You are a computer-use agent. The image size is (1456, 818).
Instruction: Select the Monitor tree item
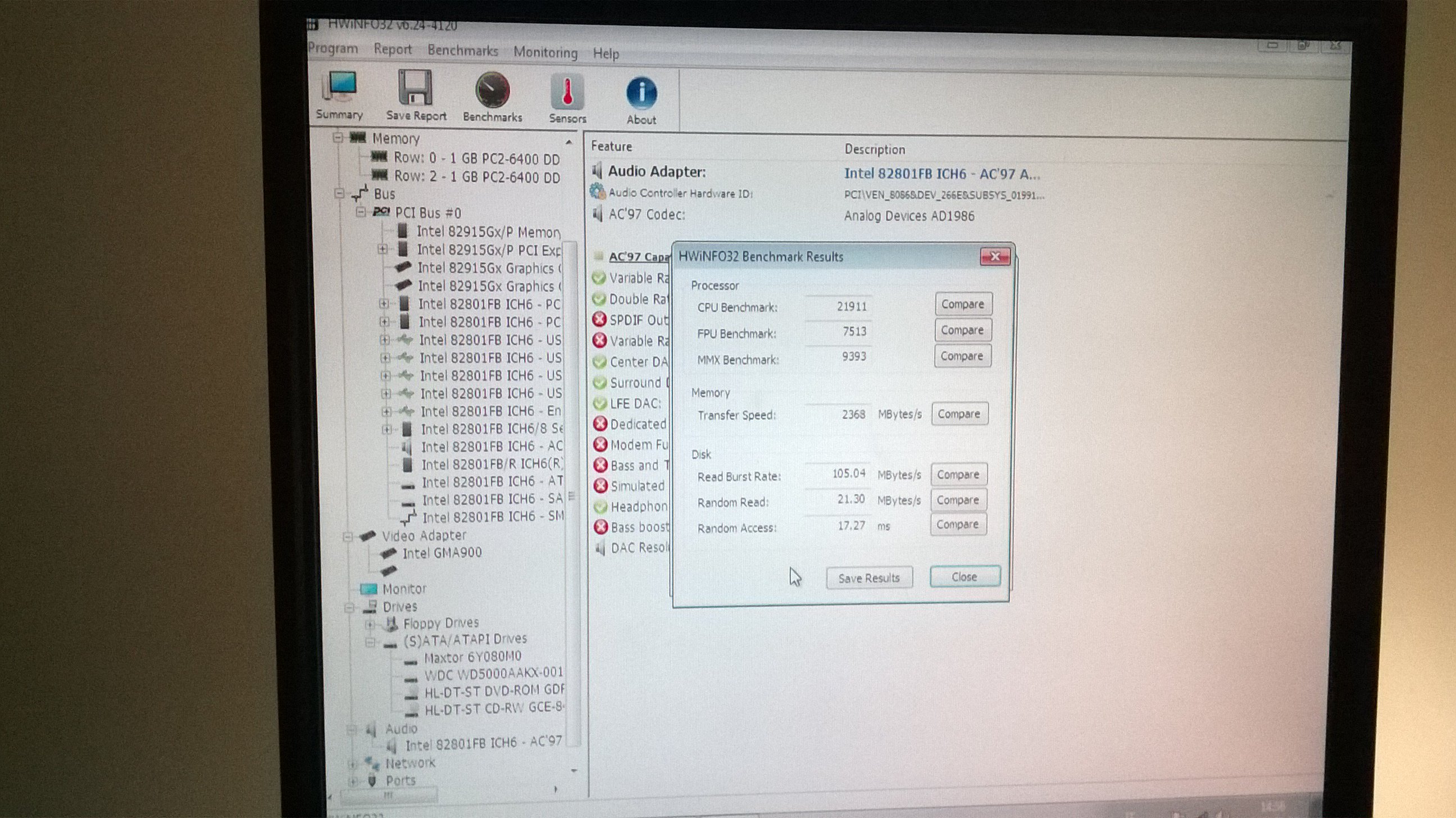[403, 589]
